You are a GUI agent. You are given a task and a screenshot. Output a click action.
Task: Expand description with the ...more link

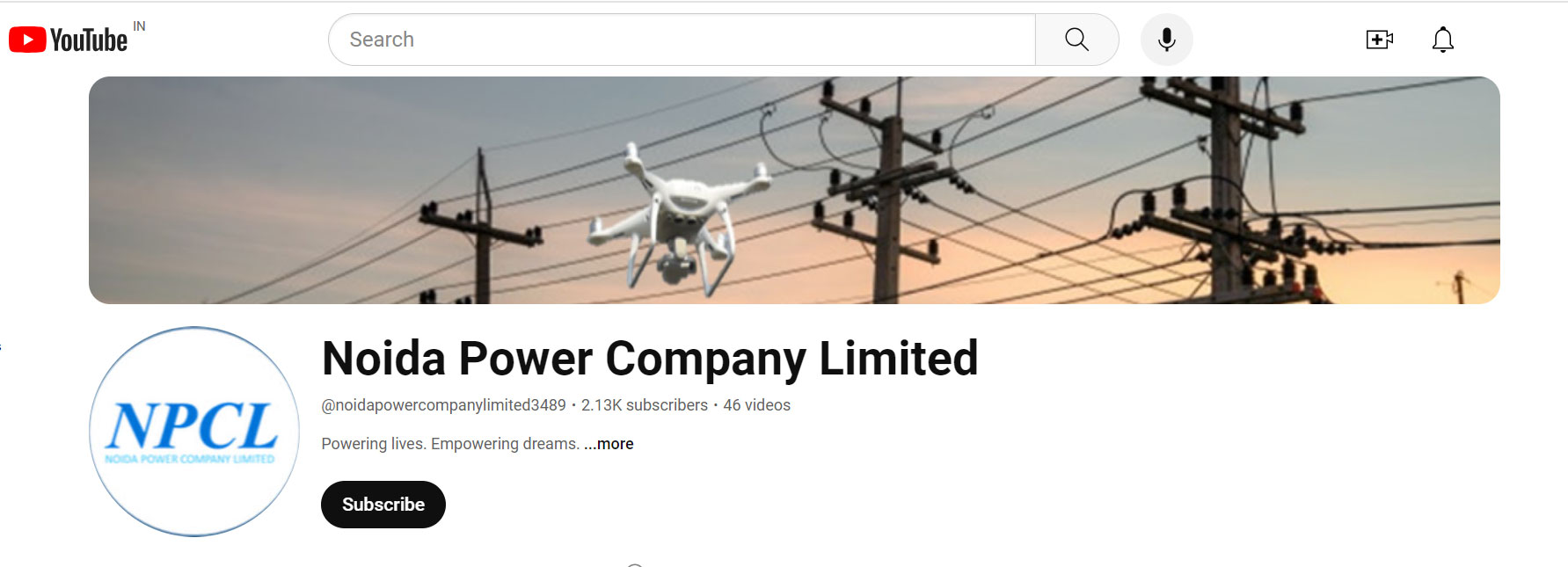tap(609, 444)
